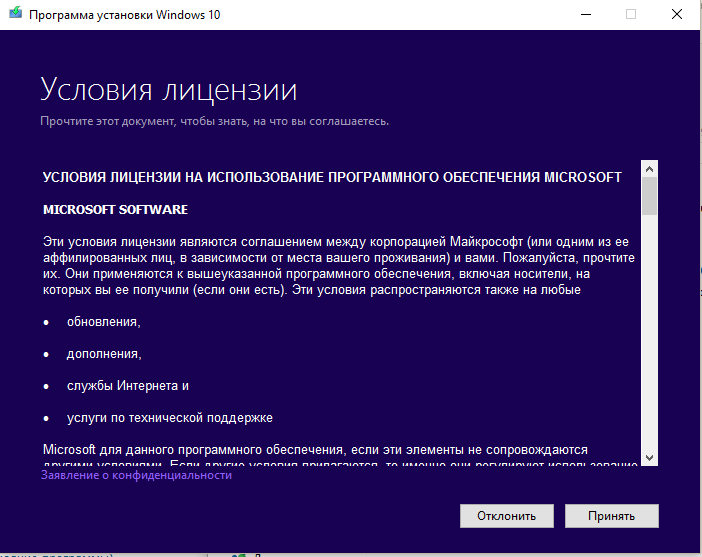
Task: Accept the license with Принять button
Action: (x=612, y=516)
